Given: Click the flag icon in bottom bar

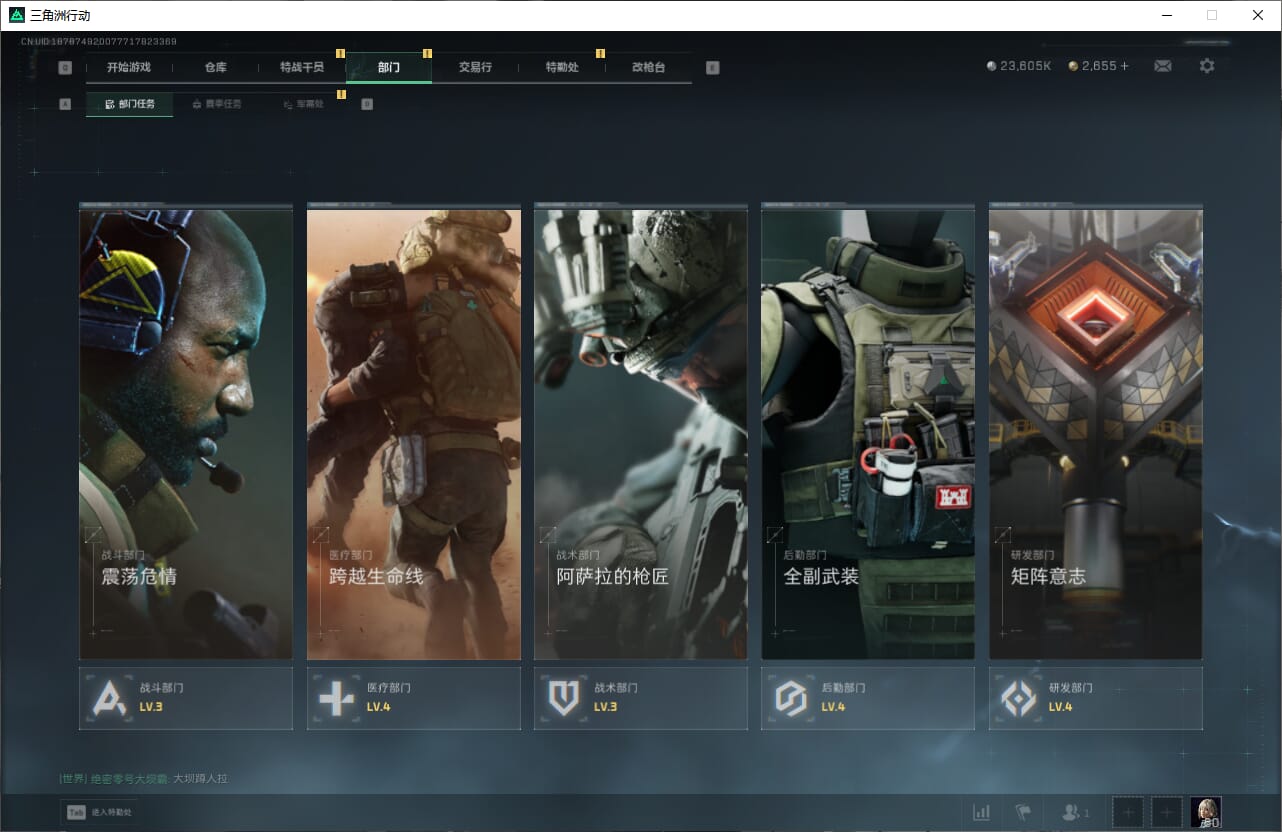Looking at the screenshot, I should click(1023, 812).
